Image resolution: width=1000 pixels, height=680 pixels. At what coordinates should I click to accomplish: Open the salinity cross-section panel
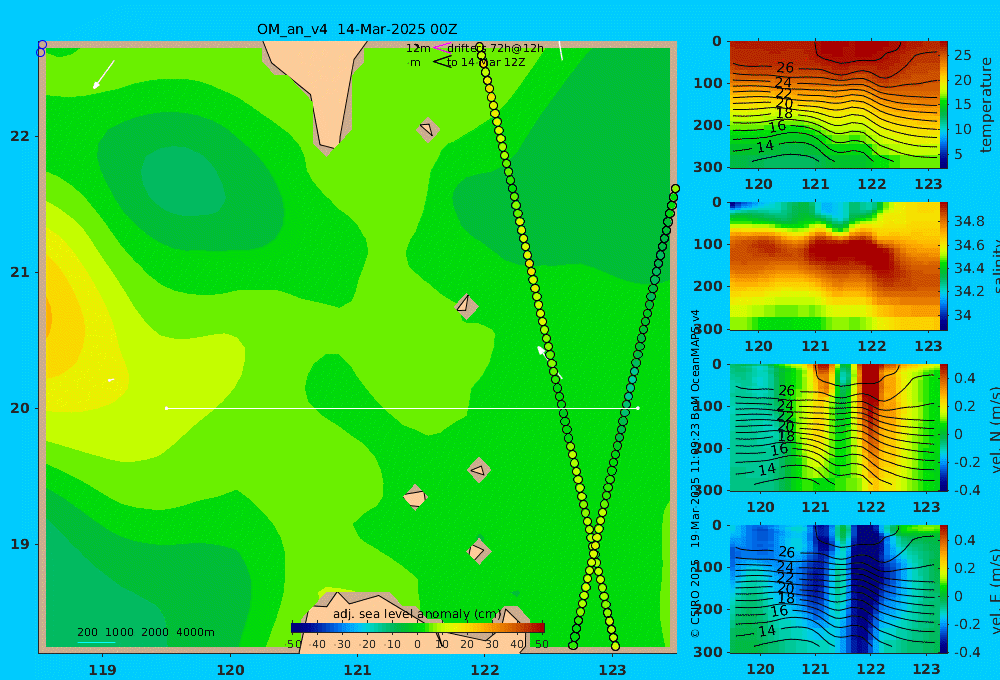(x=834, y=266)
